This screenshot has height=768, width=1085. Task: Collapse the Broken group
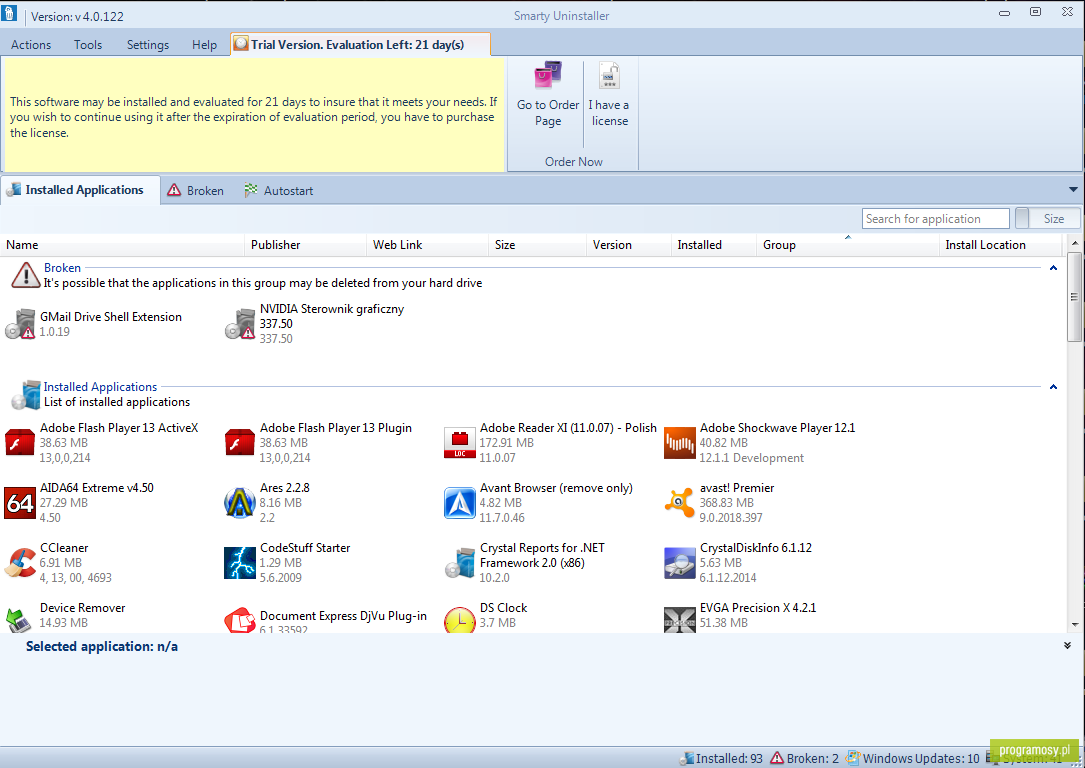[x=1053, y=268]
